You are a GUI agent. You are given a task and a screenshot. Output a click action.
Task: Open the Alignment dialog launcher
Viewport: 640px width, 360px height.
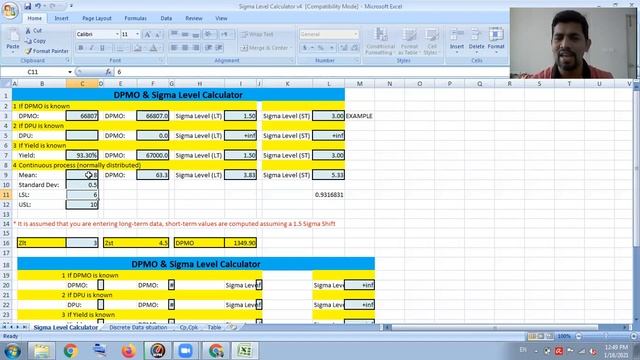coord(292,60)
